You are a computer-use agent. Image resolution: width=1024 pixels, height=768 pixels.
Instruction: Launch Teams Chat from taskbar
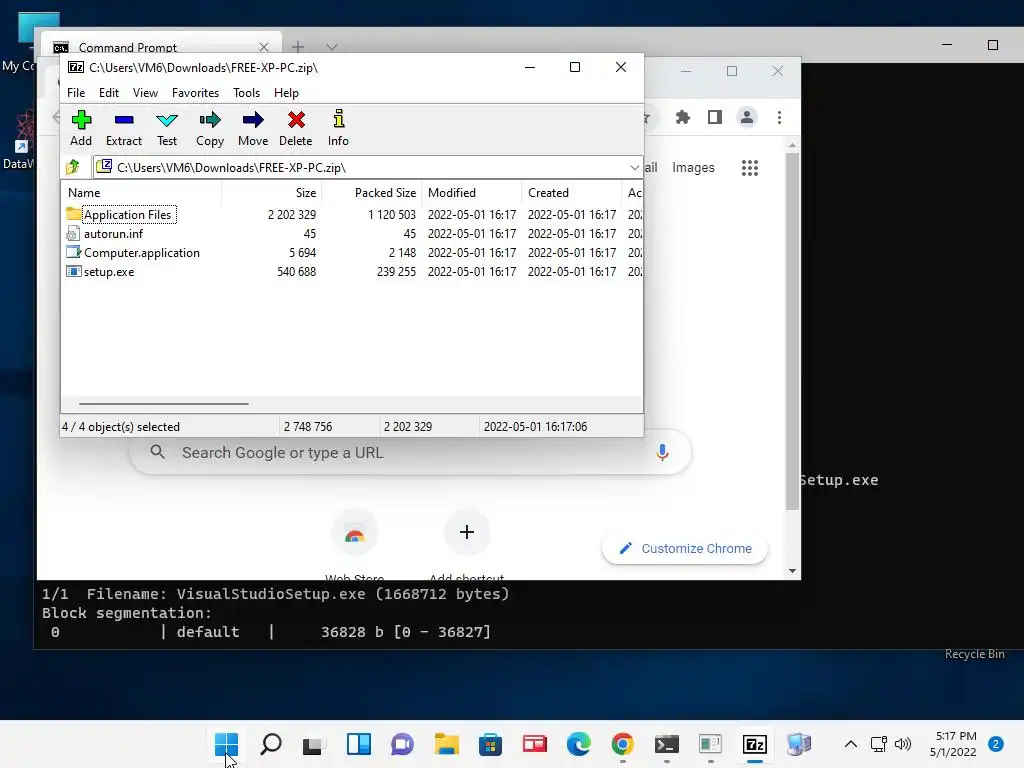click(402, 744)
